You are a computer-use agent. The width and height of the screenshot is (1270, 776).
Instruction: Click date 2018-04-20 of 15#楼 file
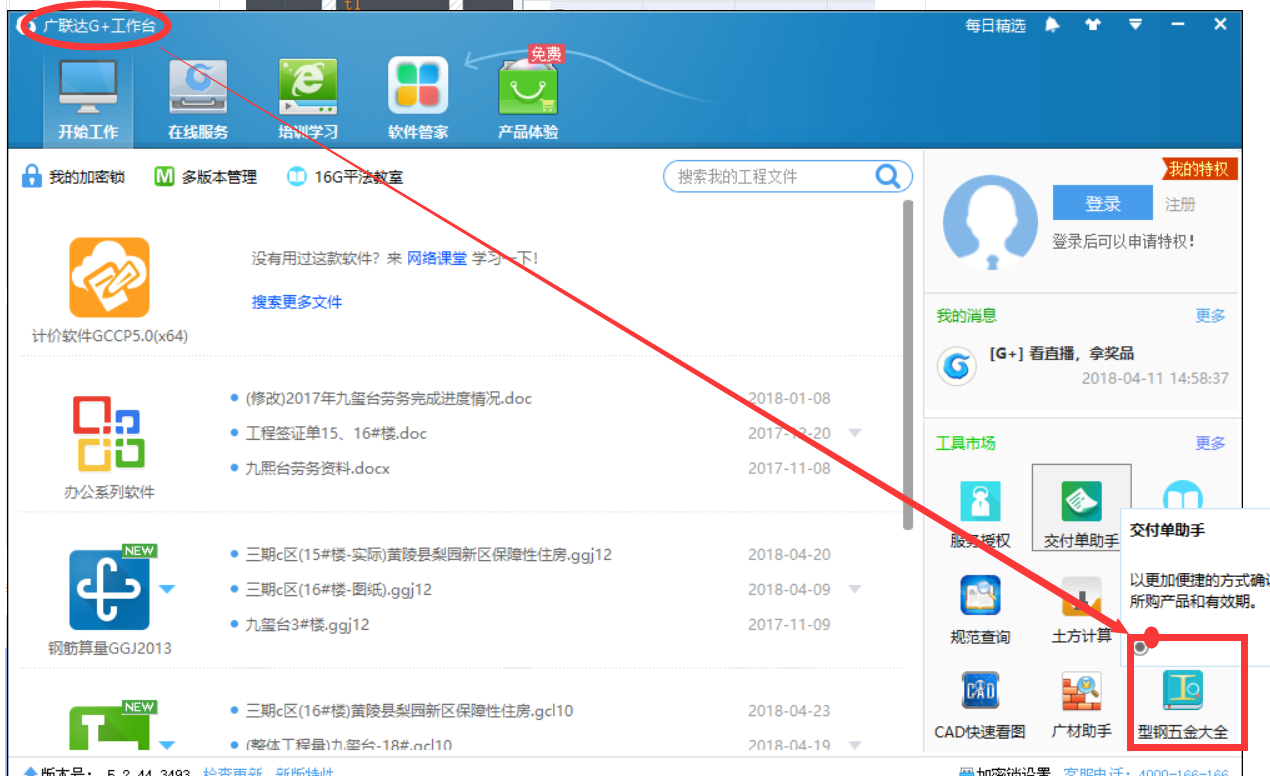tap(789, 555)
